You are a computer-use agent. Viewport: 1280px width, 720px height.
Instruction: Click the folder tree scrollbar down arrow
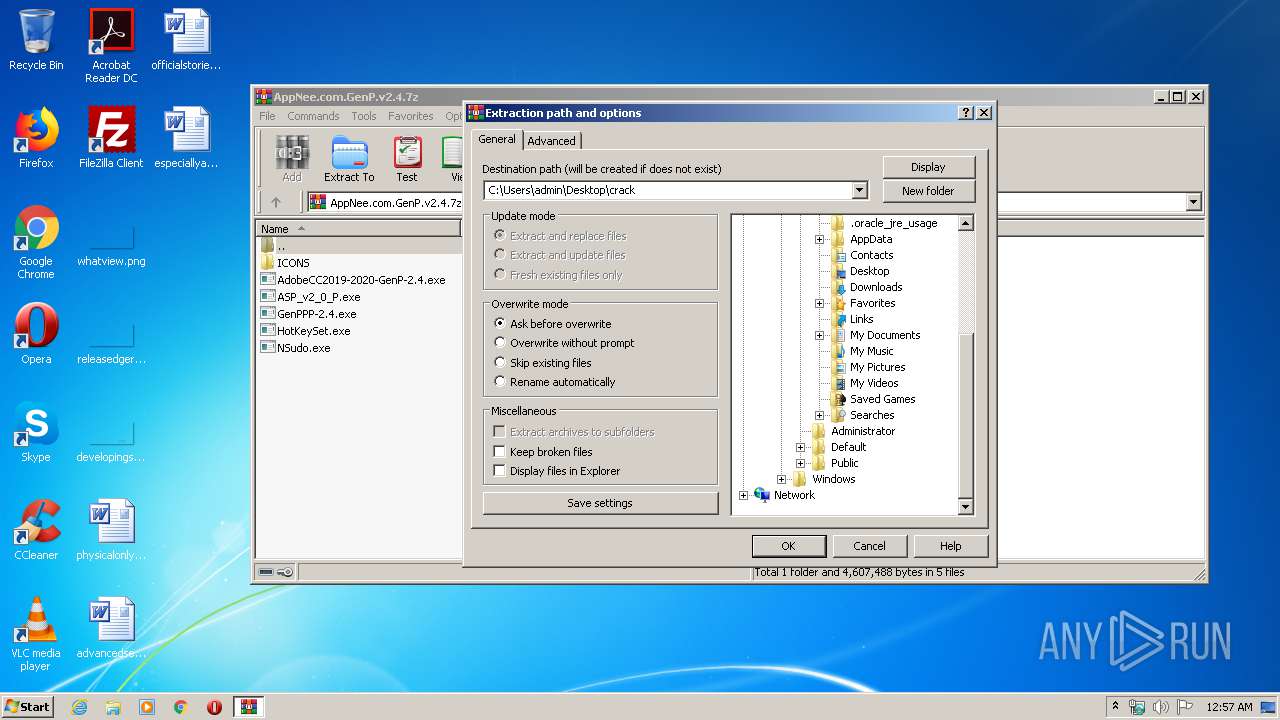[x=965, y=507]
